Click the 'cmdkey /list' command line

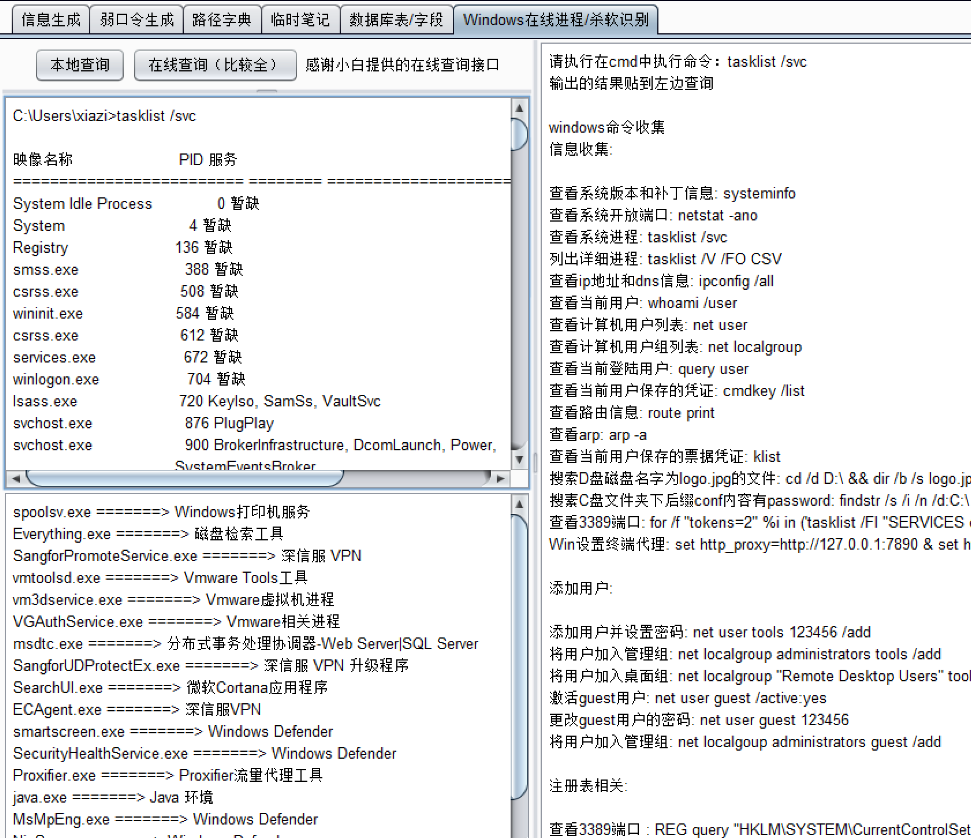pyautogui.click(x=677, y=391)
